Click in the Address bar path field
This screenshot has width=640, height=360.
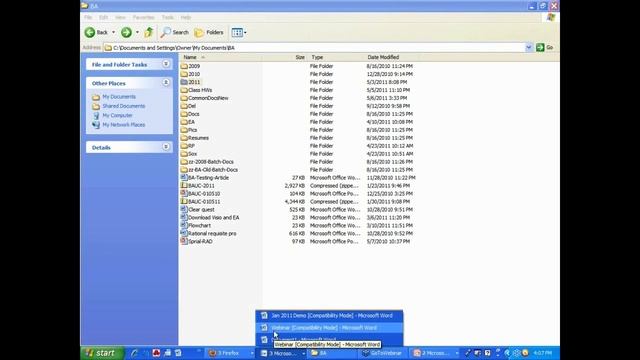(x=314, y=48)
